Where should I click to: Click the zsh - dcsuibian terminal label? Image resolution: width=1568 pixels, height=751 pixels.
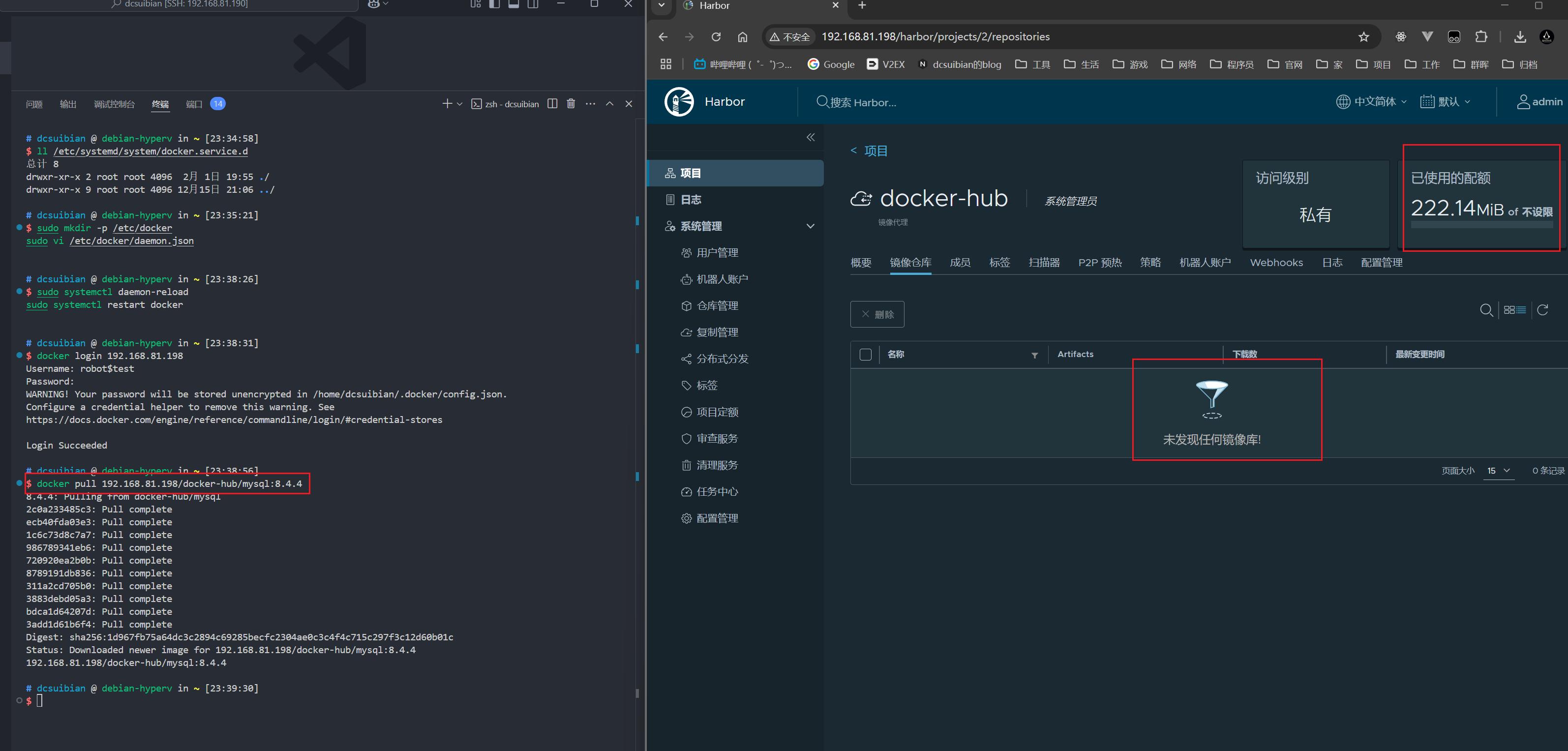505,104
